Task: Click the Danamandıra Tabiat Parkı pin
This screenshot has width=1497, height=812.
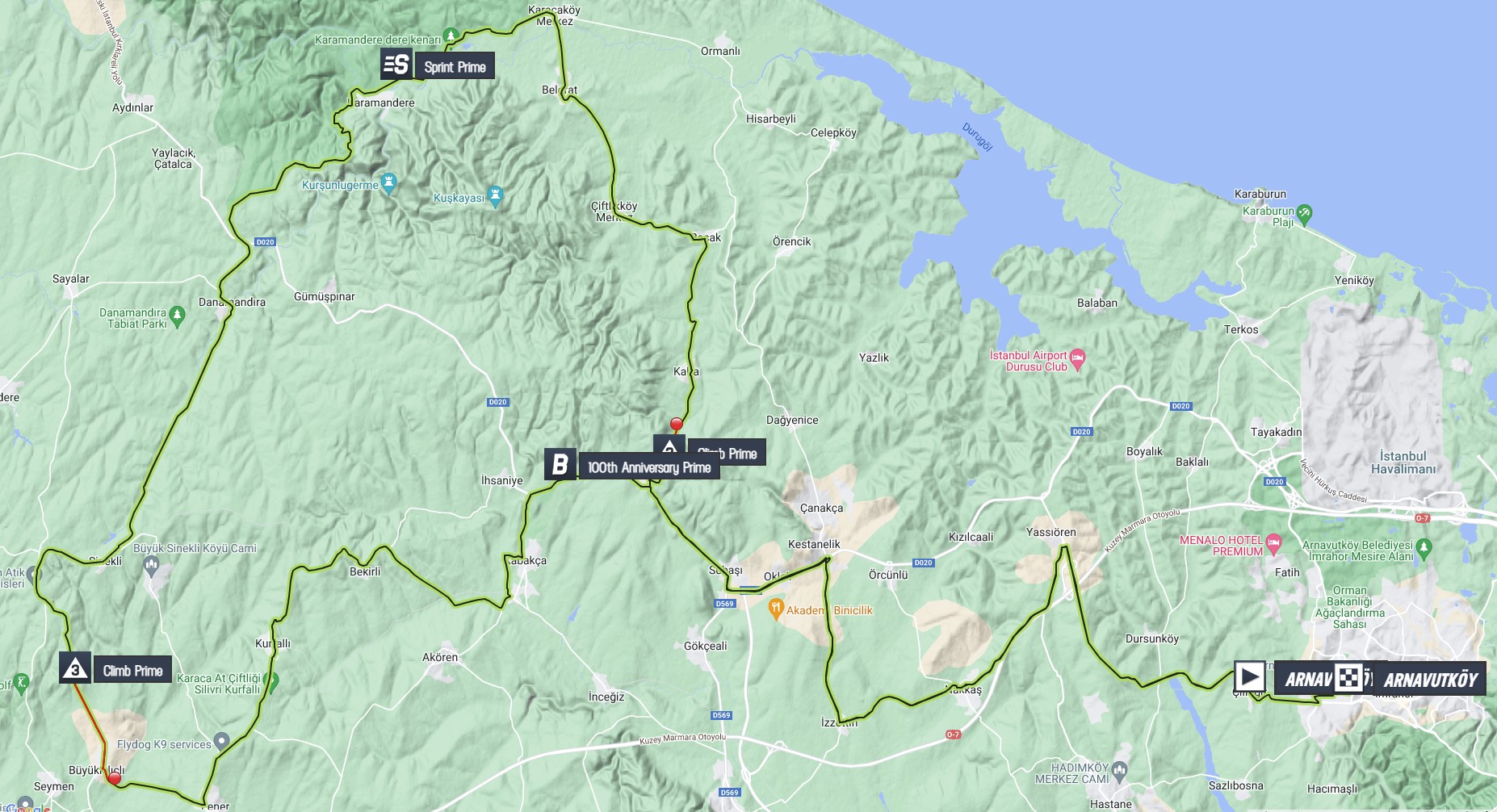Action: click(x=178, y=316)
